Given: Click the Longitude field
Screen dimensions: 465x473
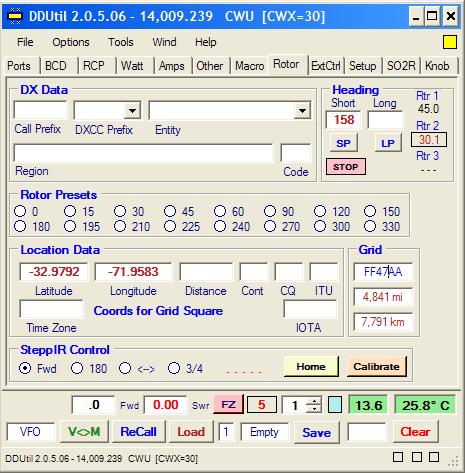Looking at the screenshot, I should coord(133,272).
